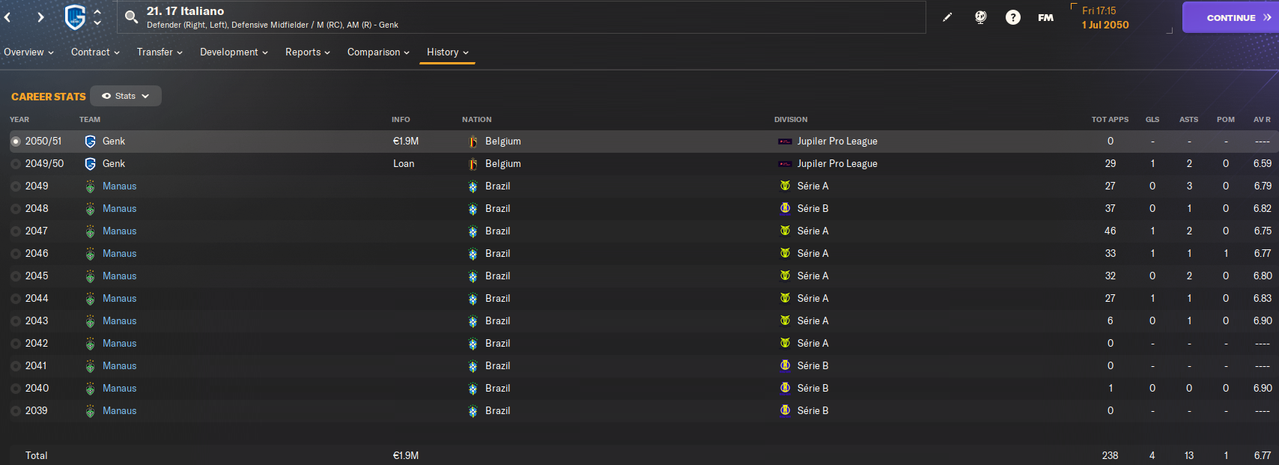
Task: Open the Stats view dropdown
Action: pyautogui.click(x=126, y=96)
